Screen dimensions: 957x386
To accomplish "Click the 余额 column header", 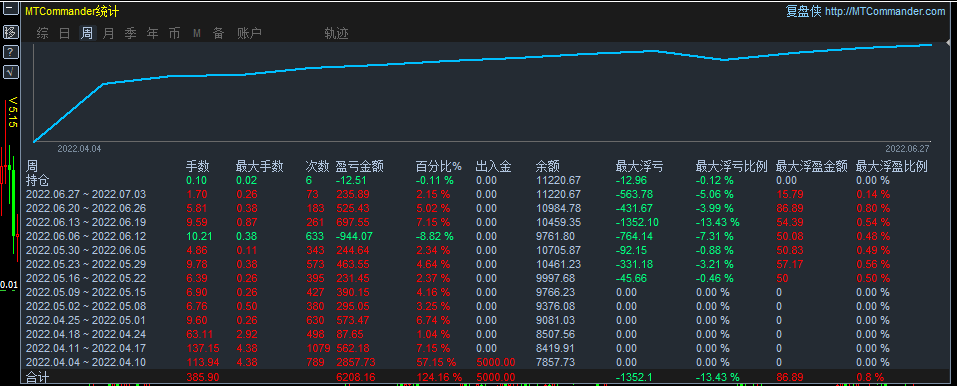I will [548, 166].
